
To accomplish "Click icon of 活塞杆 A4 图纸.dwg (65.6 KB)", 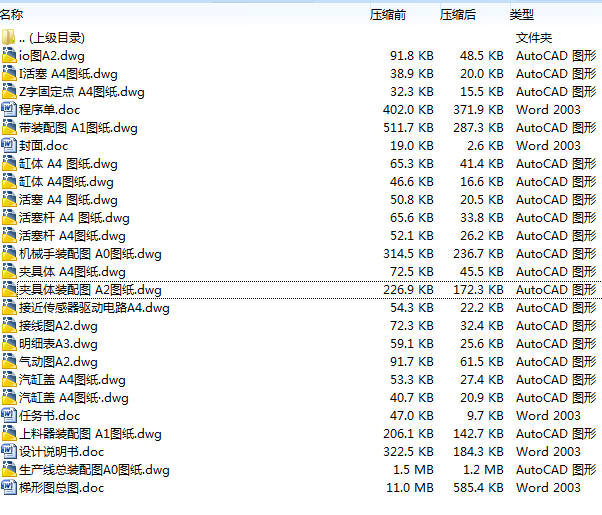I will tap(9, 218).
